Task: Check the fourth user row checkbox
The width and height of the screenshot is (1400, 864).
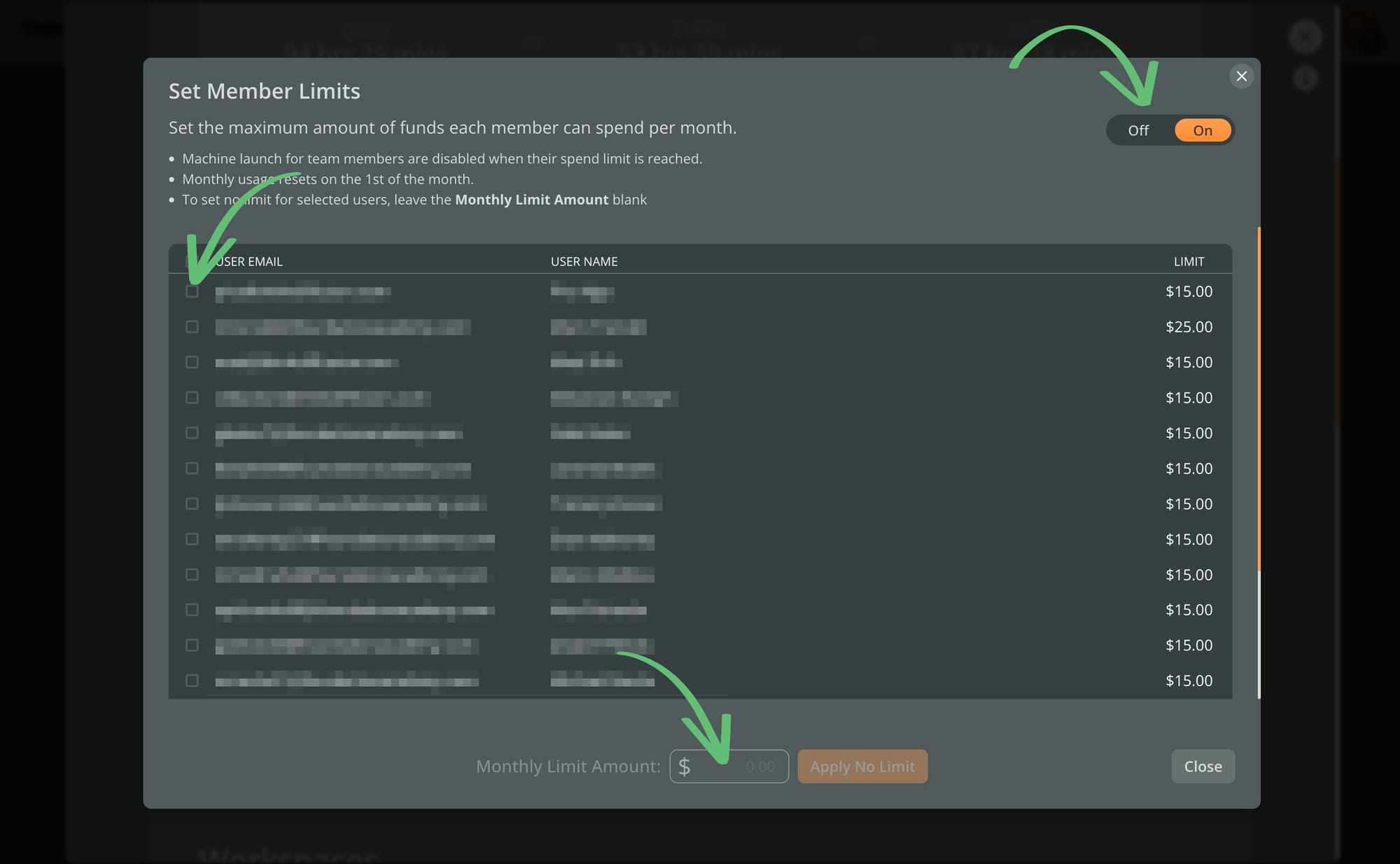Action: tap(192, 398)
